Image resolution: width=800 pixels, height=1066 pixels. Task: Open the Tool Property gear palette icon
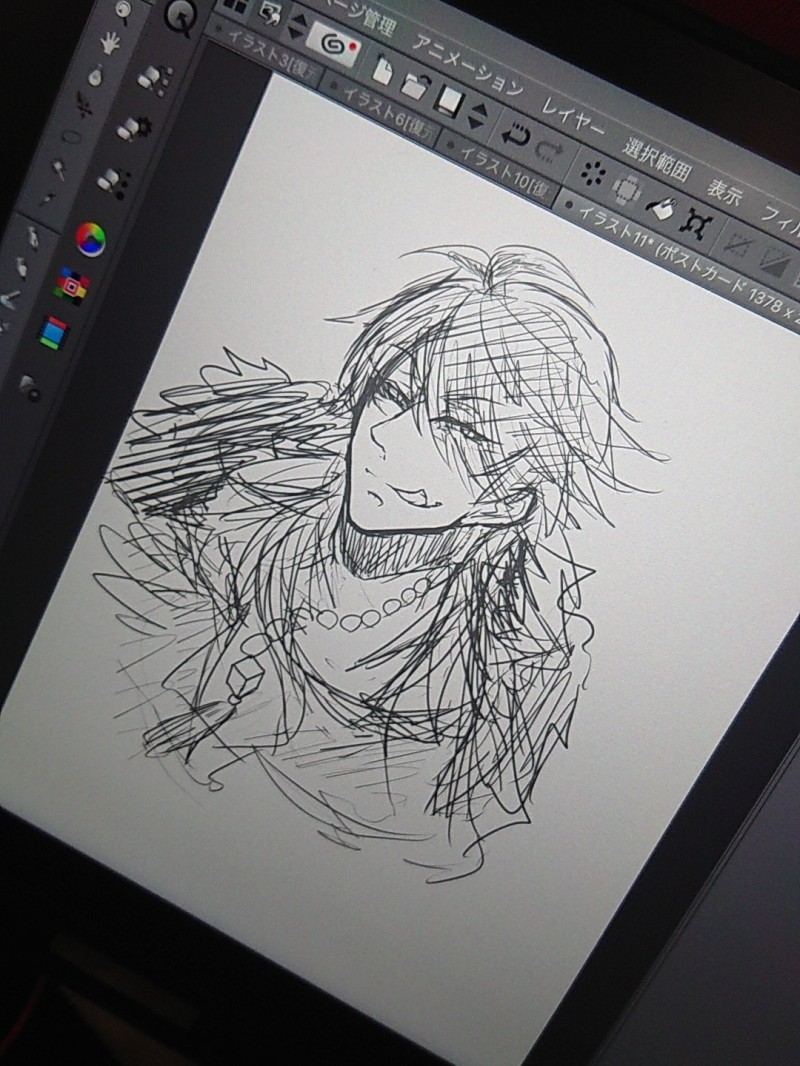pyautogui.click(x=134, y=128)
